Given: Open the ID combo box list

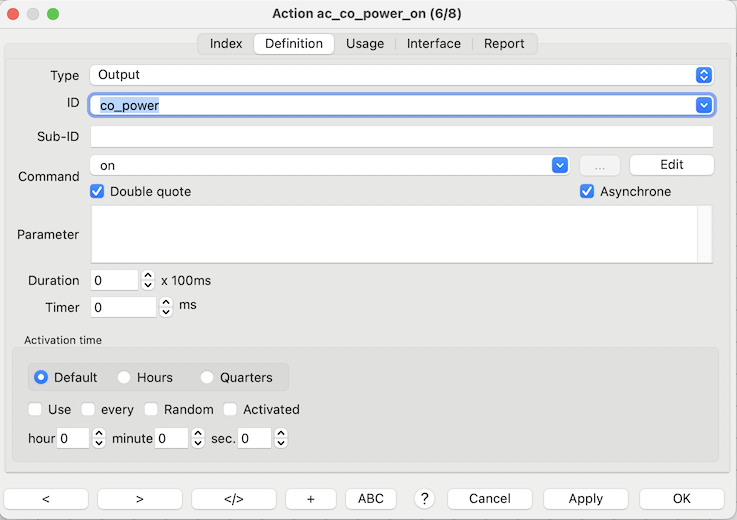Looking at the screenshot, I should [703, 105].
